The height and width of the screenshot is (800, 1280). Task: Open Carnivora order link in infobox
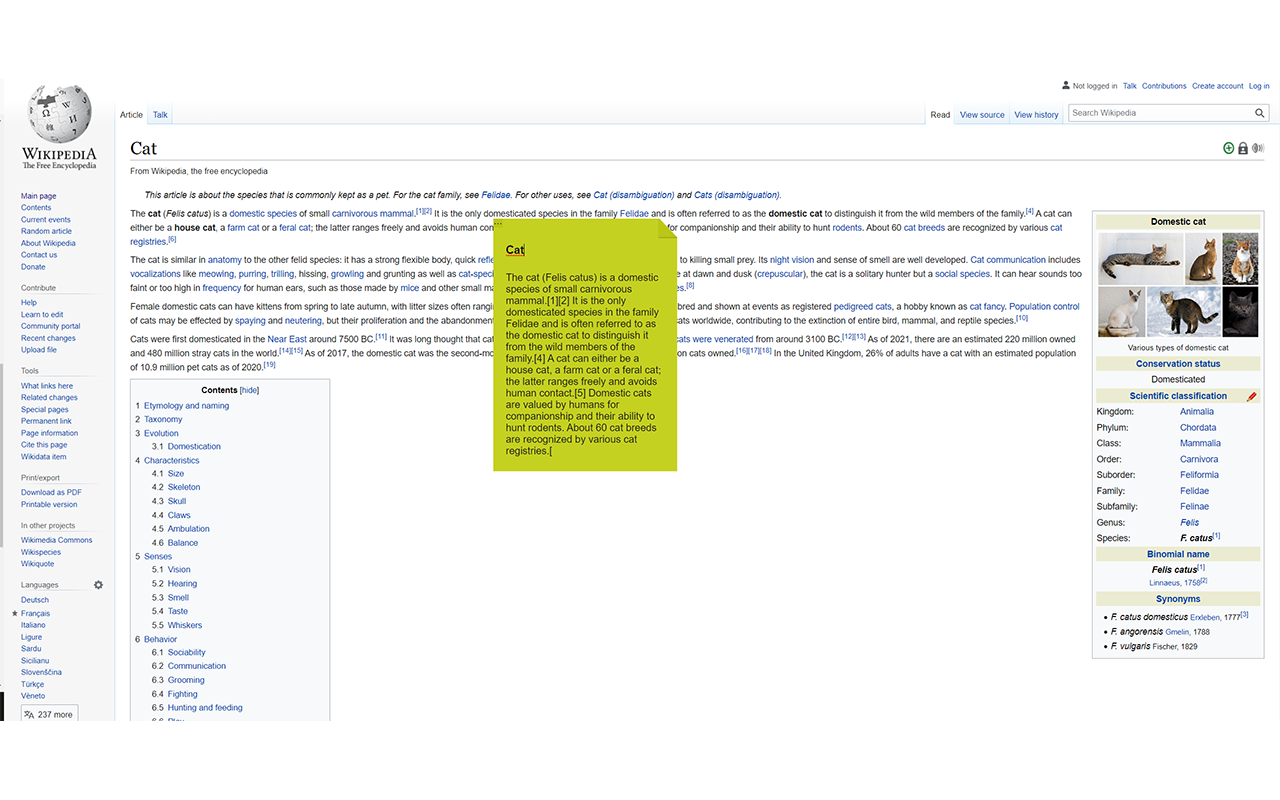[1199, 459]
